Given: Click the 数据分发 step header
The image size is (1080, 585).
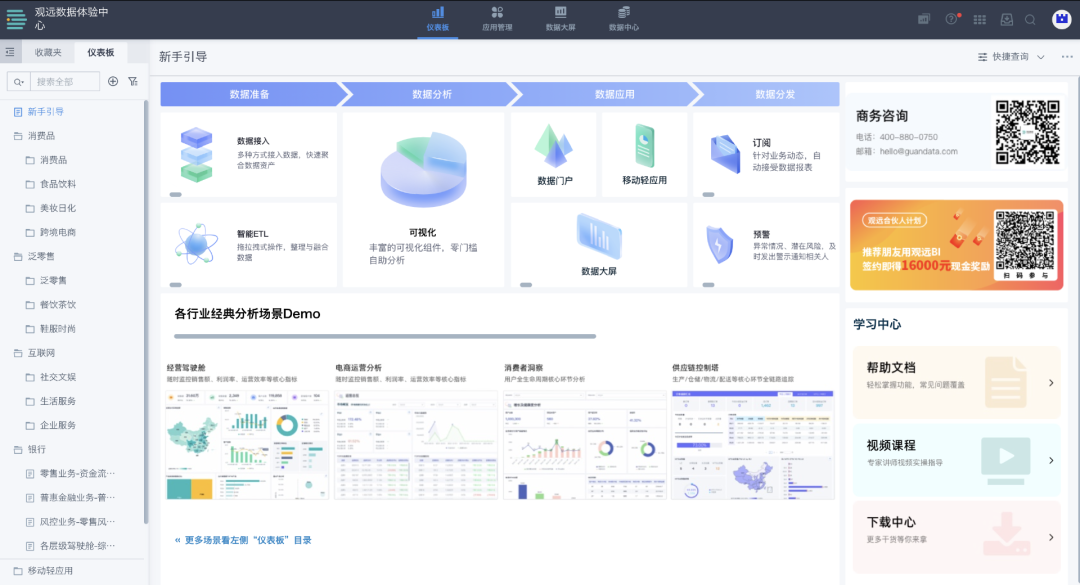Looking at the screenshot, I should tap(775, 94).
